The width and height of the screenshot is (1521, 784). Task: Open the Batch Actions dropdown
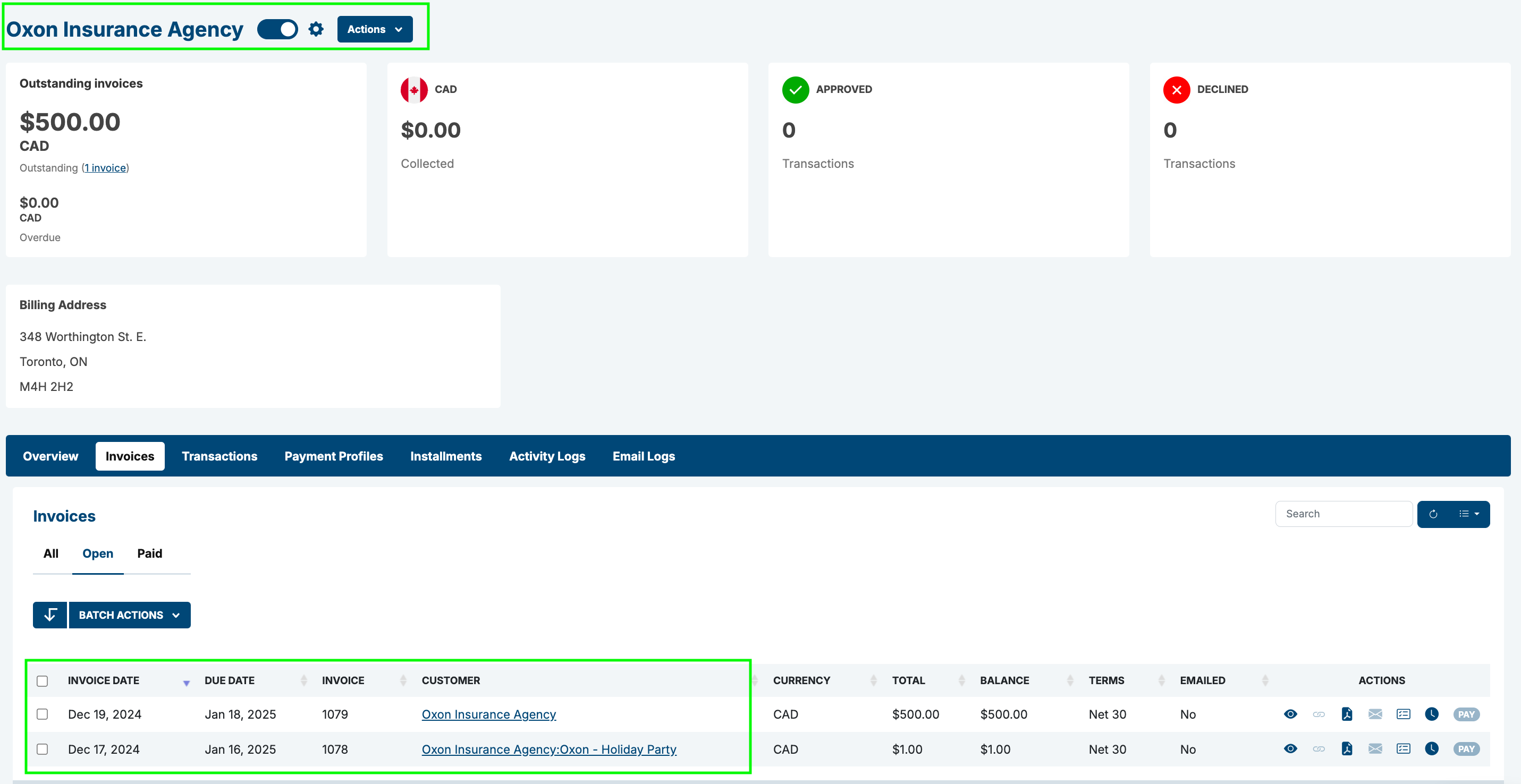click(x=129, y=615)
